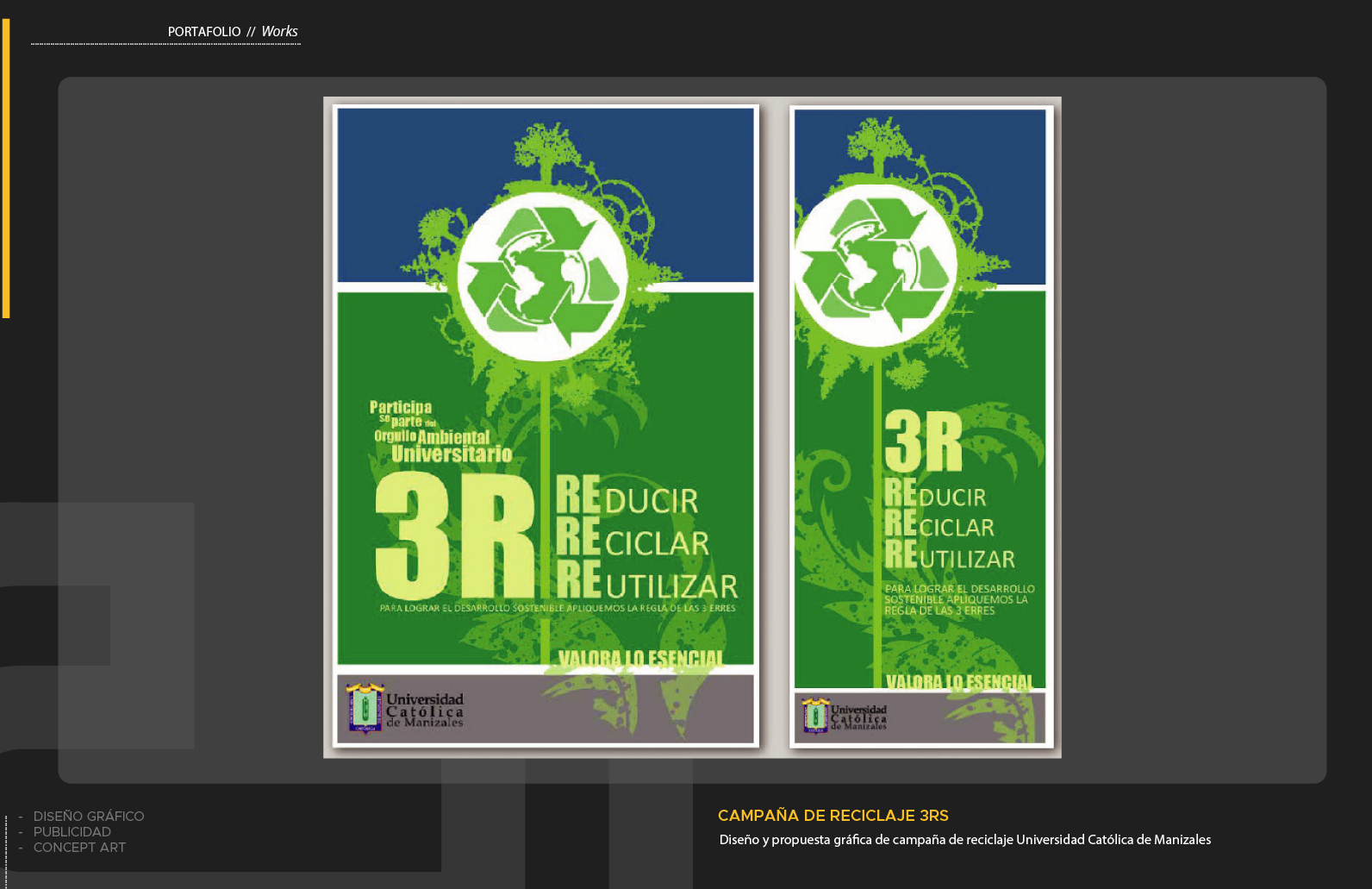Screen dimensions: 1372x889
Task: Choose the DISEÑO GRÁFICO category
Action: tap(89, 817)
